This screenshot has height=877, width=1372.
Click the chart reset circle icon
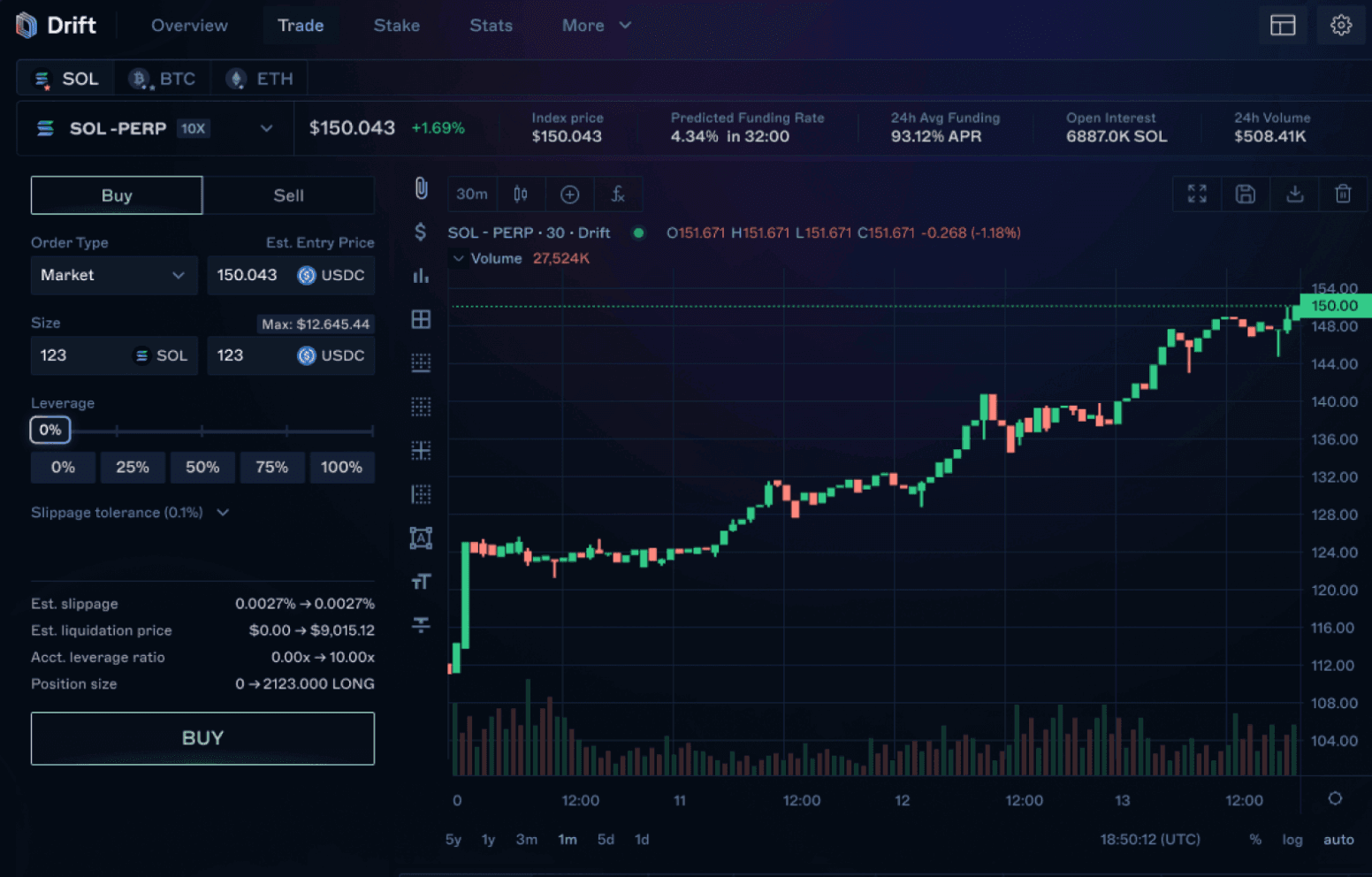[x=1335, y=798]
